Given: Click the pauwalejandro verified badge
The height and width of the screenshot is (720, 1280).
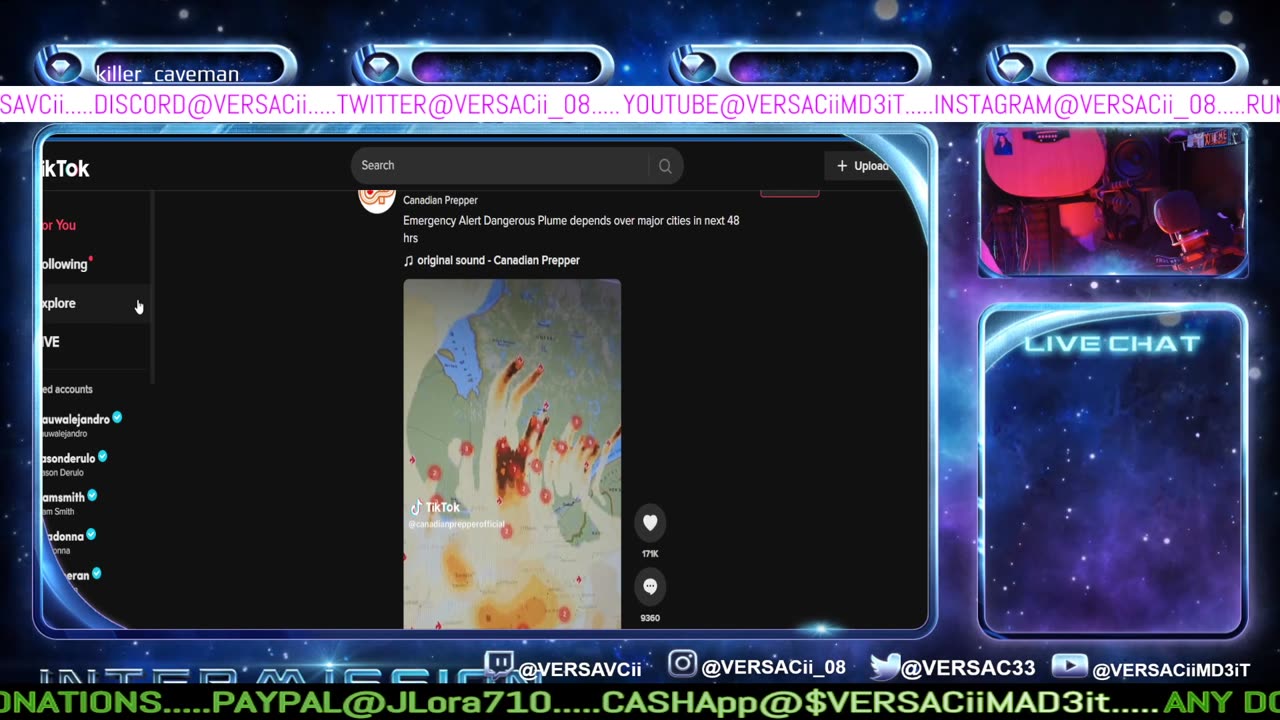Looking at the screenshot, I should [117, 418].
